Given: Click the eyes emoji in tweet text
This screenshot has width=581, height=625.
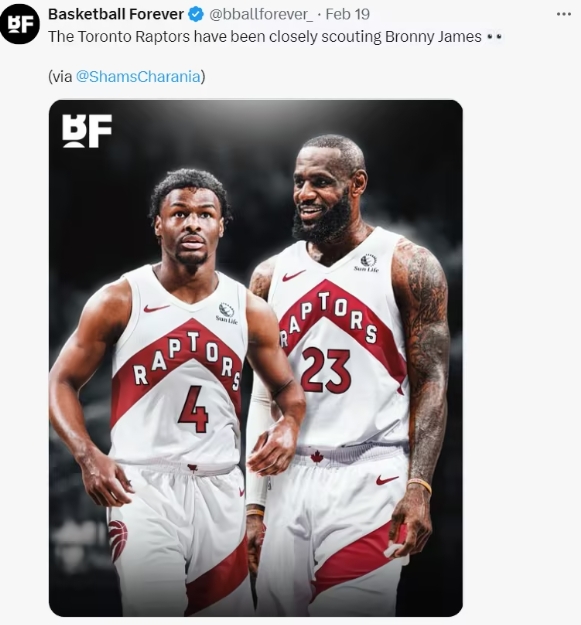Looking at the screenshot, I should [495, 37].
